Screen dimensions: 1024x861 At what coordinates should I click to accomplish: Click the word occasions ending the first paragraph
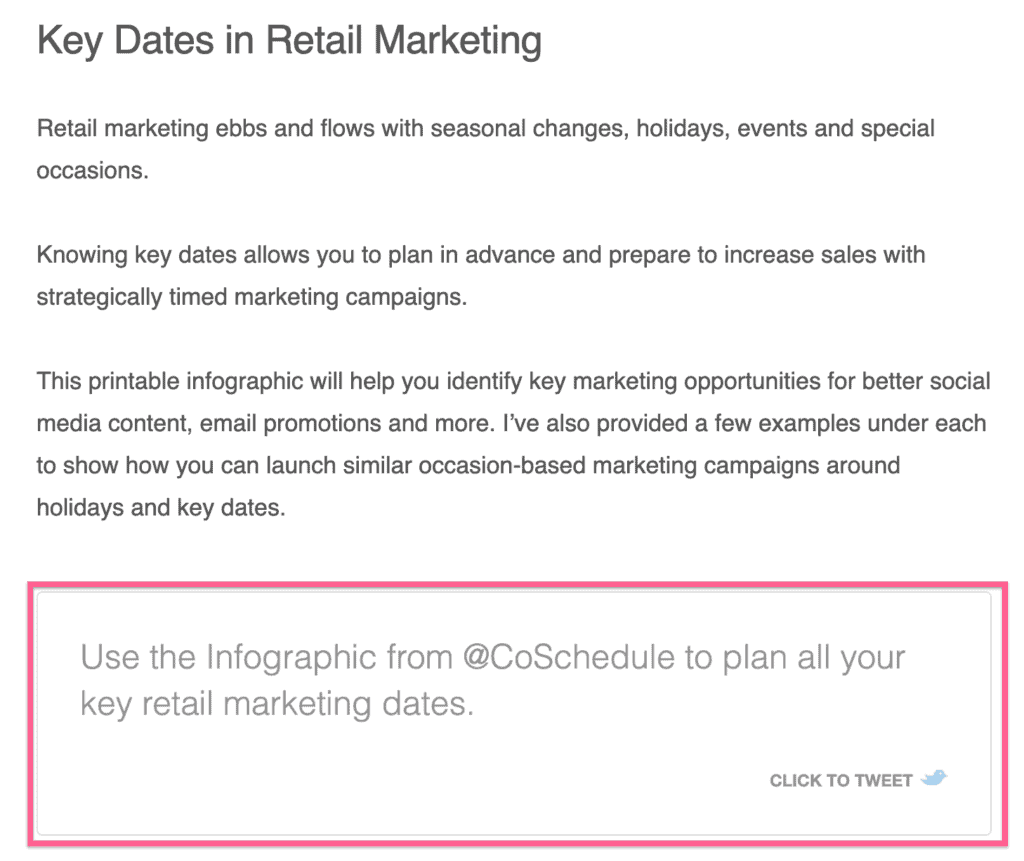pyautogui.click(x=92, y=171)
